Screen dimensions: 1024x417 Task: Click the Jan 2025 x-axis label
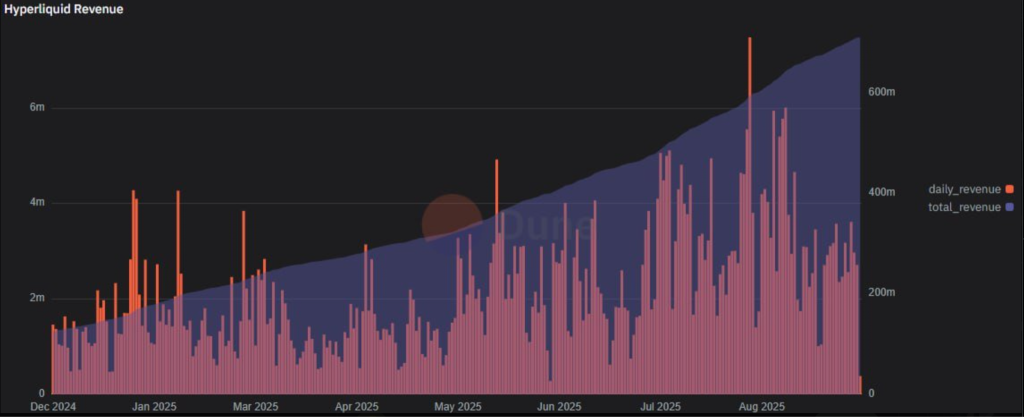(154, 407)
